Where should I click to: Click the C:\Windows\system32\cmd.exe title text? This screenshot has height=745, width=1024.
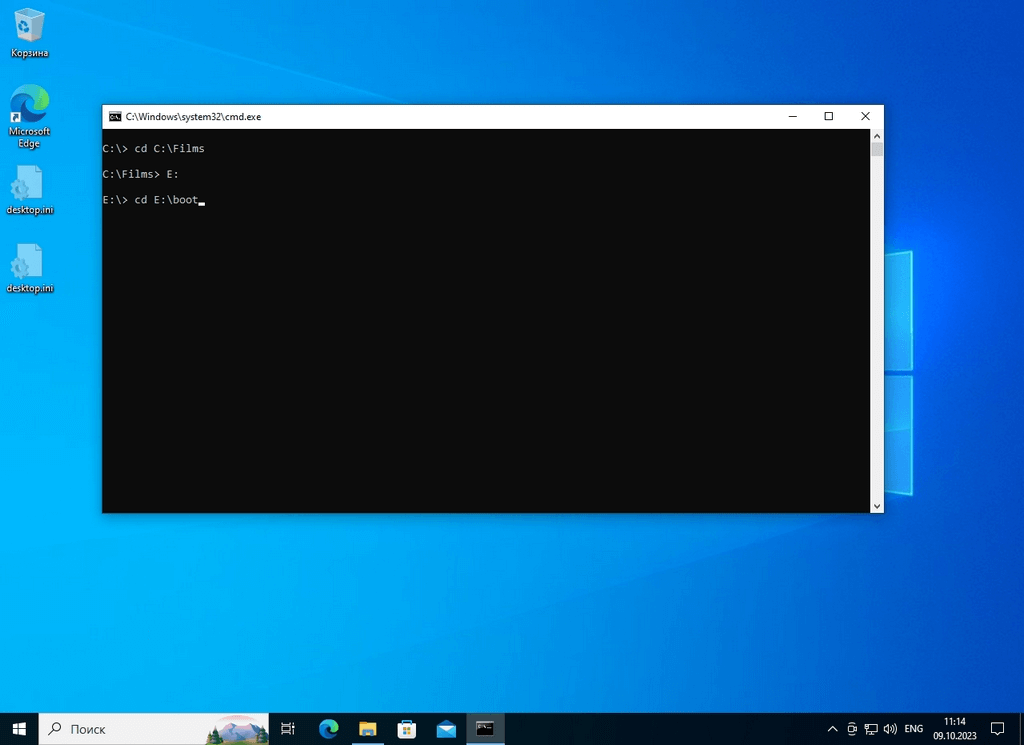point(193,117)
